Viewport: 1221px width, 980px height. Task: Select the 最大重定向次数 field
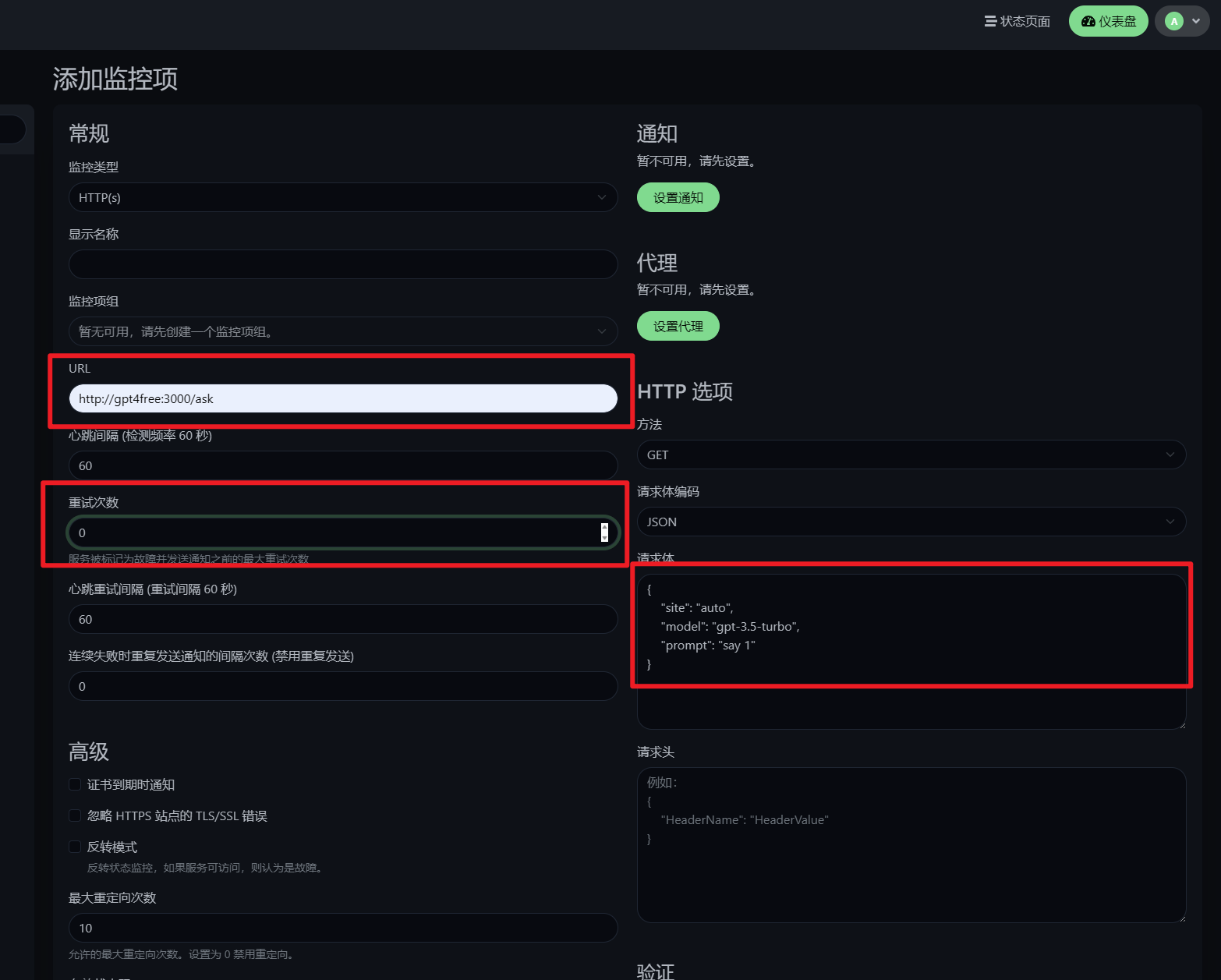pos(342,928)
